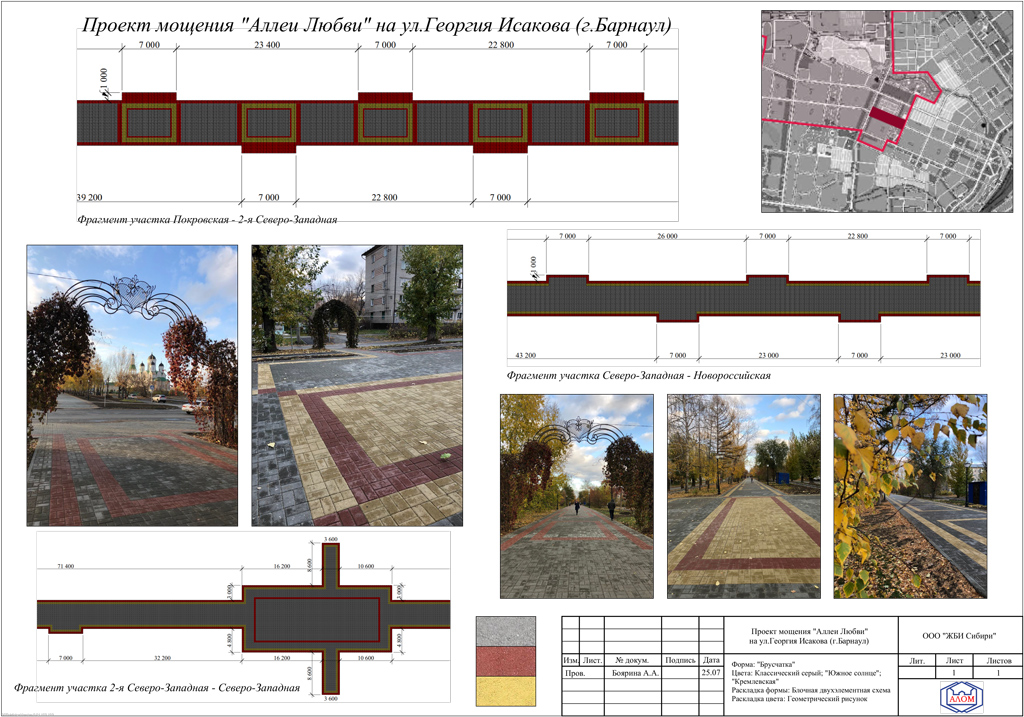Viewport: 1024px width, 717px height.
Task: Click the top paving plan with five squares
Action: tap(377, 123)
